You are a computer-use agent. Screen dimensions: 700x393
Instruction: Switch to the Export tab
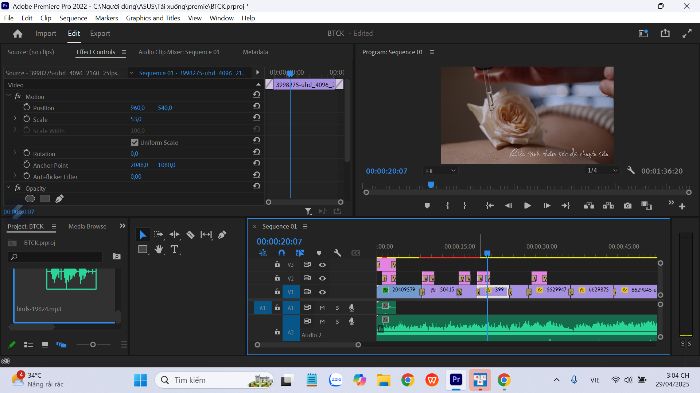click(x=100, y=33)
